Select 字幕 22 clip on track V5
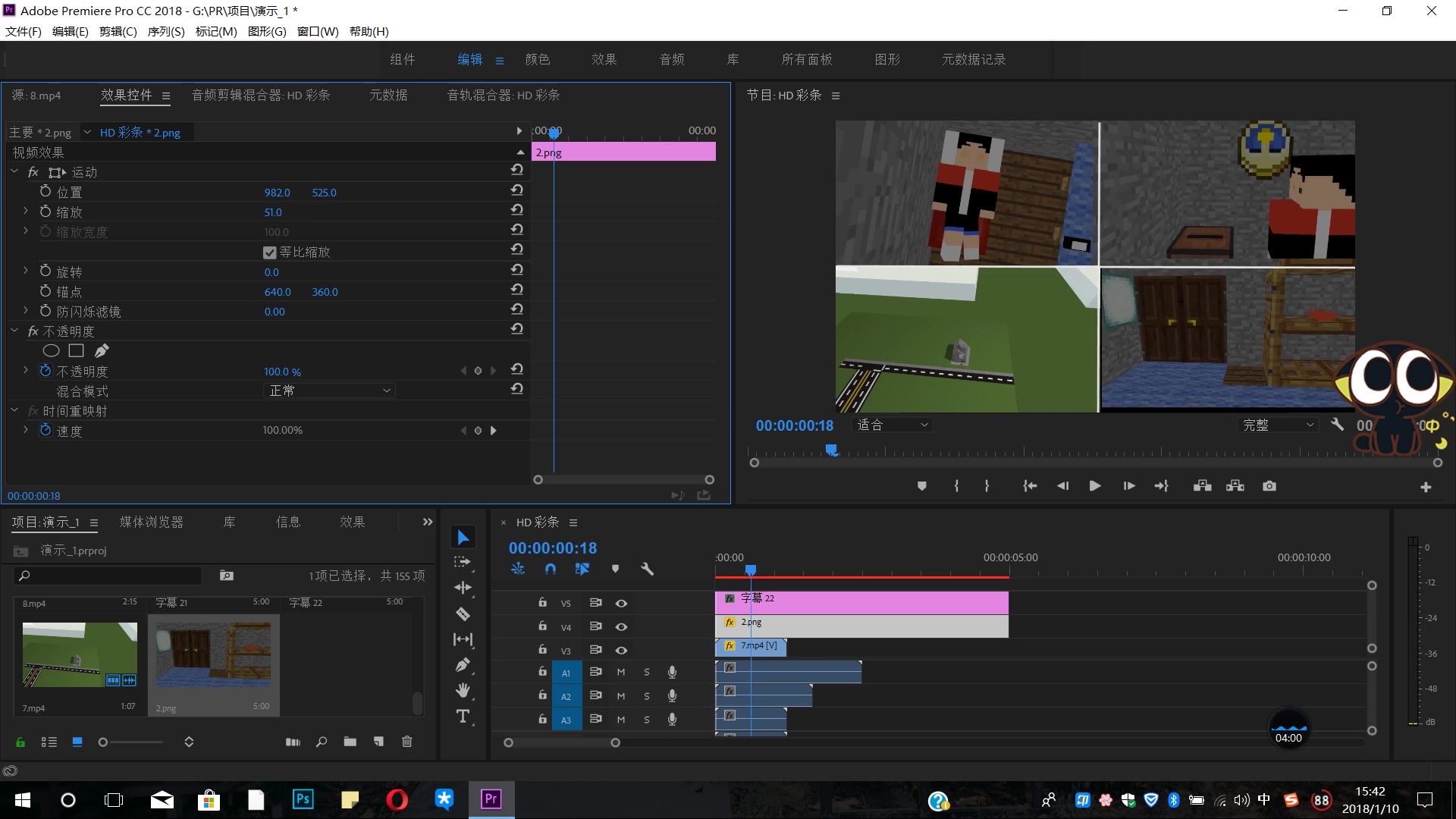Image resolution: width=1456 pixels, height=819 pixels. (861, 603)
